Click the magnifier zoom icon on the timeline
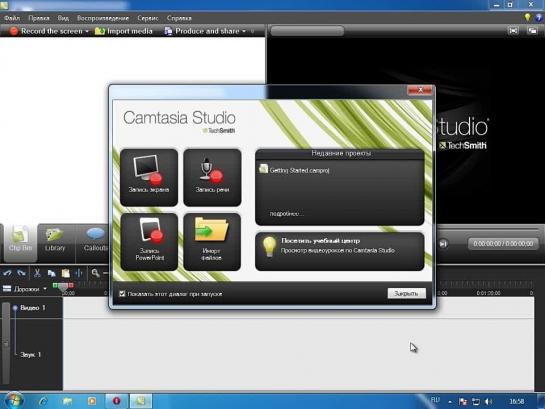The height and width of the screenshot is (409, 545). pyautogui.click(x=95, y=273)
